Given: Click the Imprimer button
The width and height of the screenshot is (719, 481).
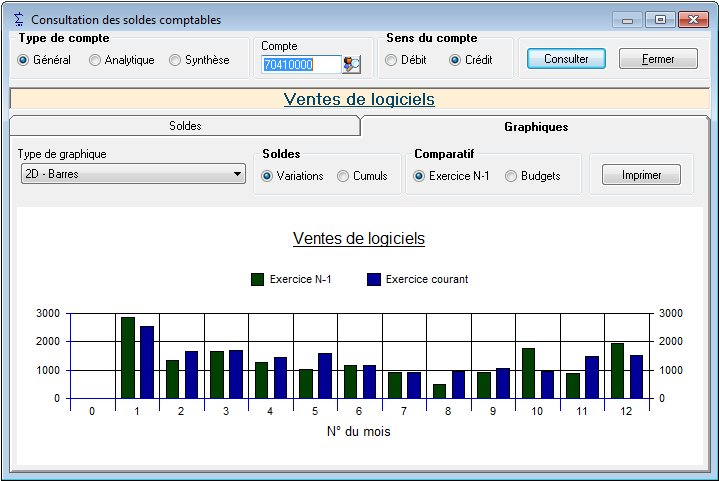Looking at the screenshot, I should (641, 175).
